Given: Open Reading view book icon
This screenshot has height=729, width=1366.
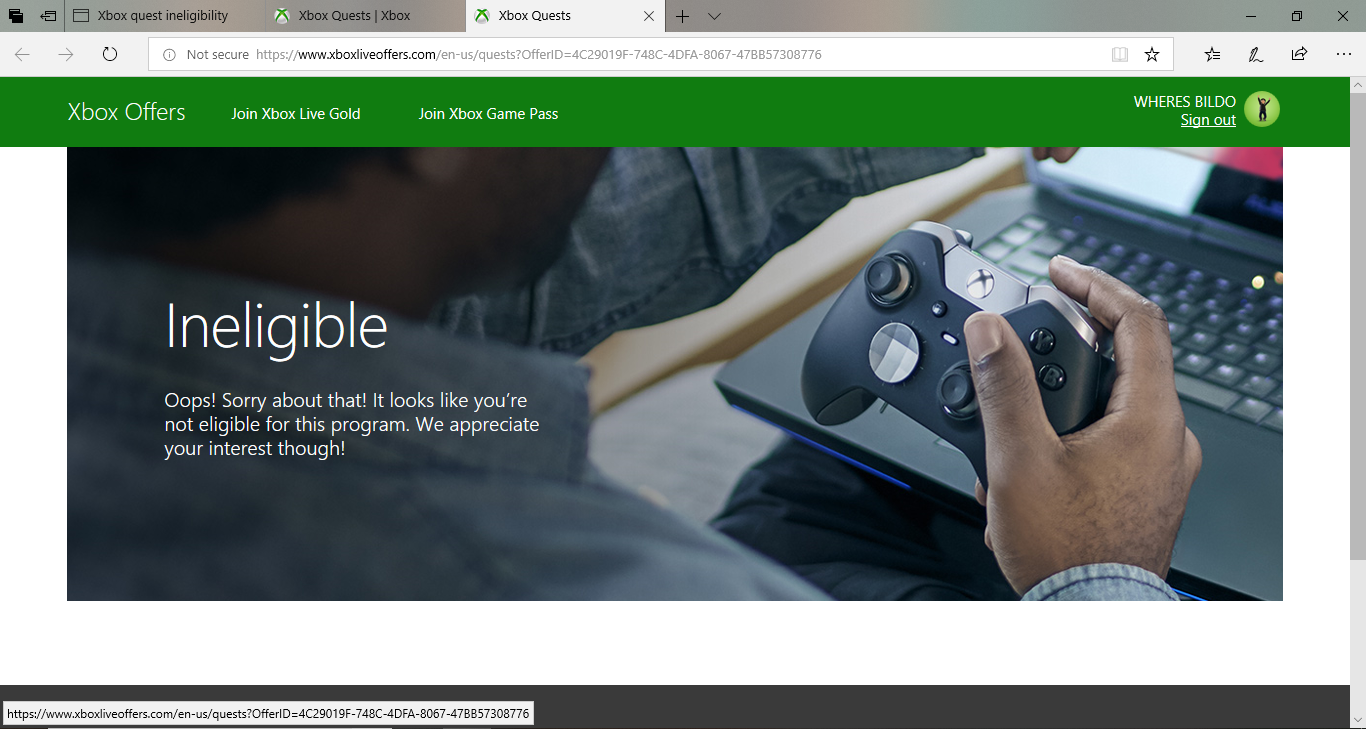Looking at the screenshot, I should pyautogui.click(x=1120, y=55).
